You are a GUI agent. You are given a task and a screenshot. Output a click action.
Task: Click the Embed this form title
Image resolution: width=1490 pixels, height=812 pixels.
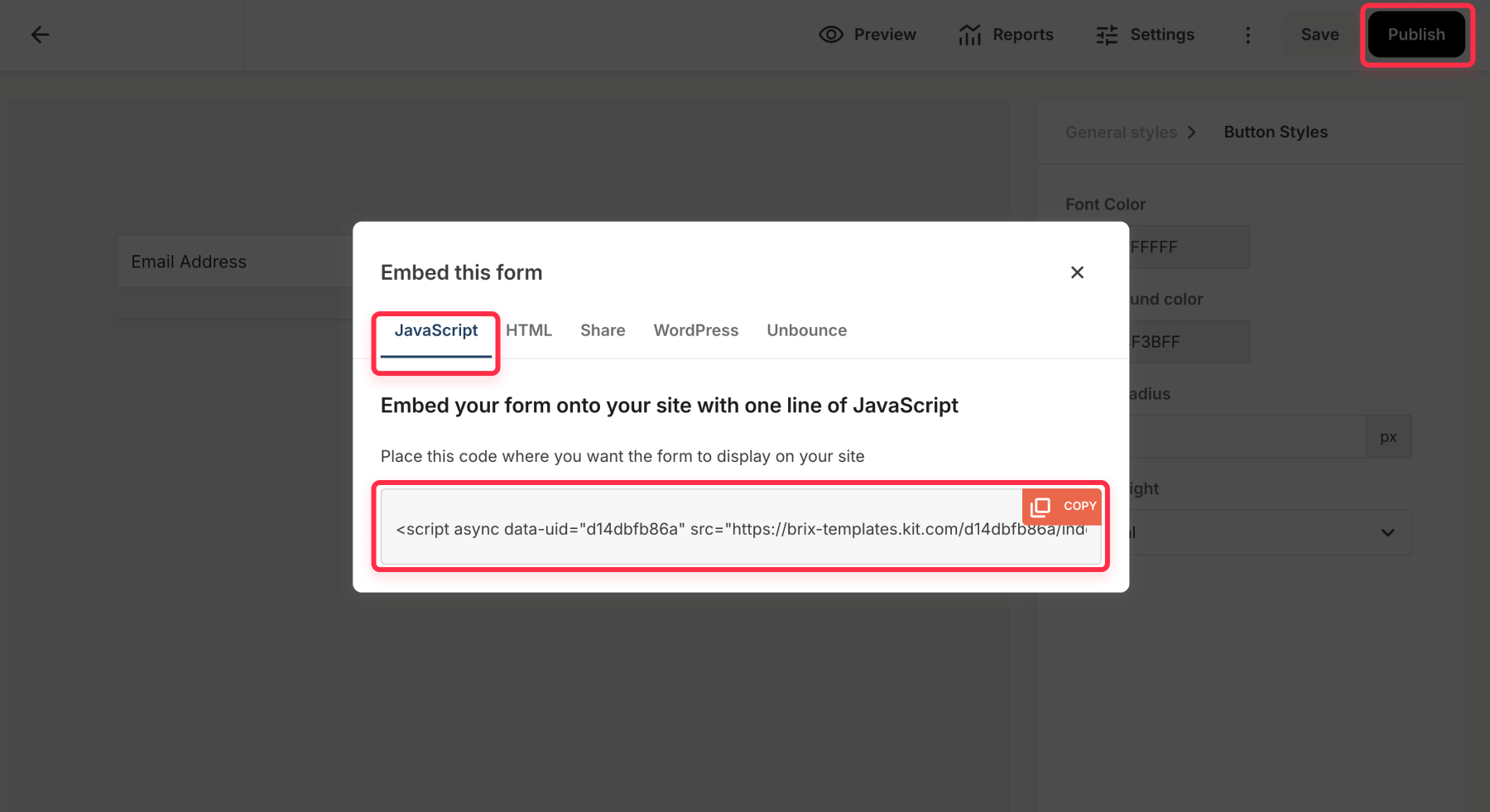tap(461, 272)
